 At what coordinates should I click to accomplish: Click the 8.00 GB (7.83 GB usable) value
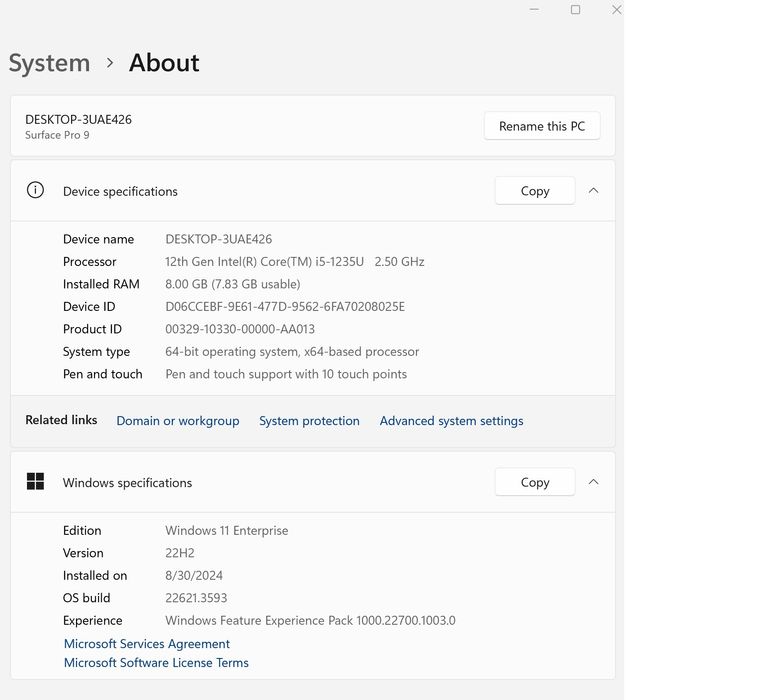pyautogui.click(x=233, y=284)
